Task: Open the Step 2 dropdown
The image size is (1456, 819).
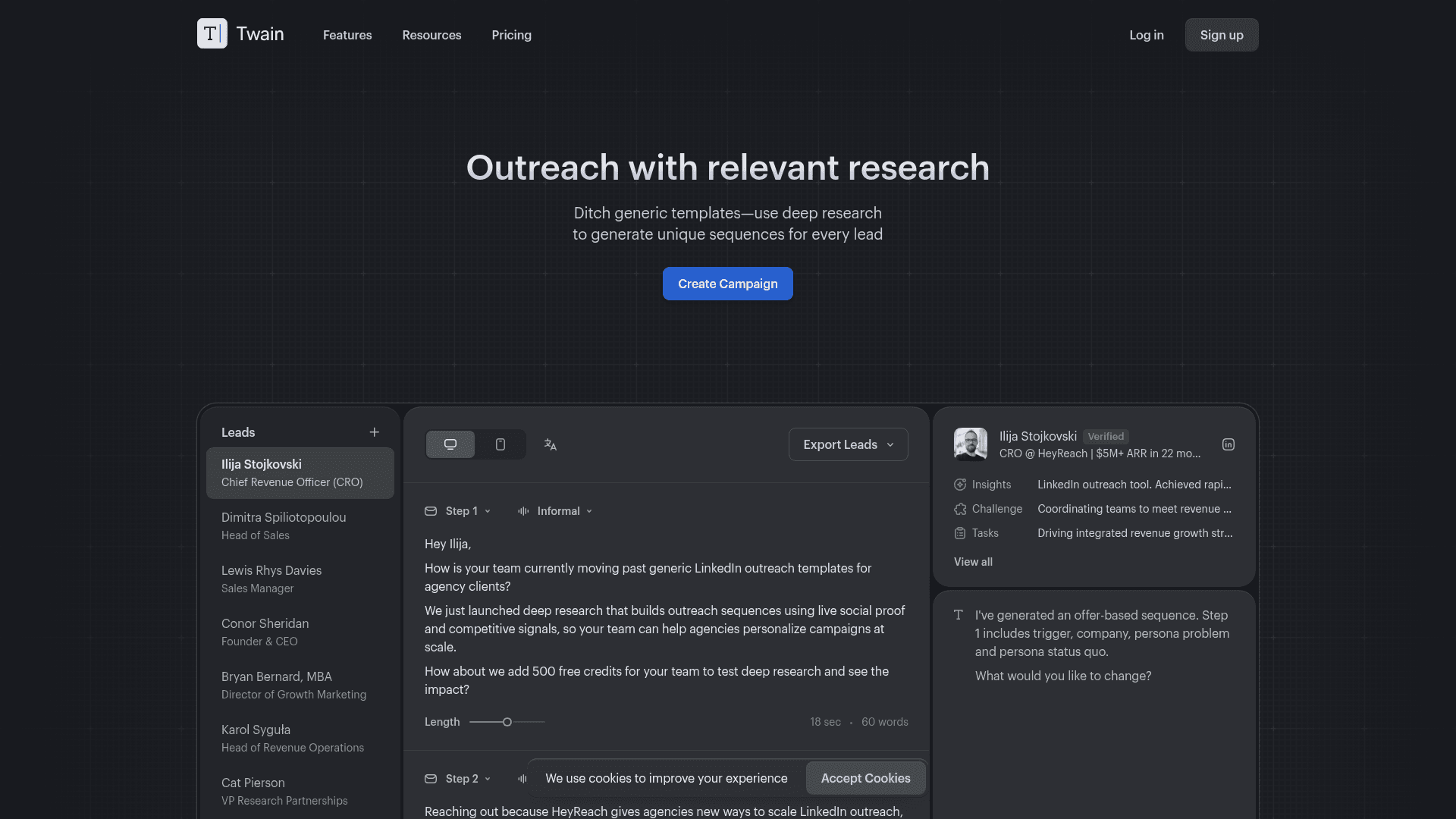Action: pyautogui.click(x=468, y=779)
